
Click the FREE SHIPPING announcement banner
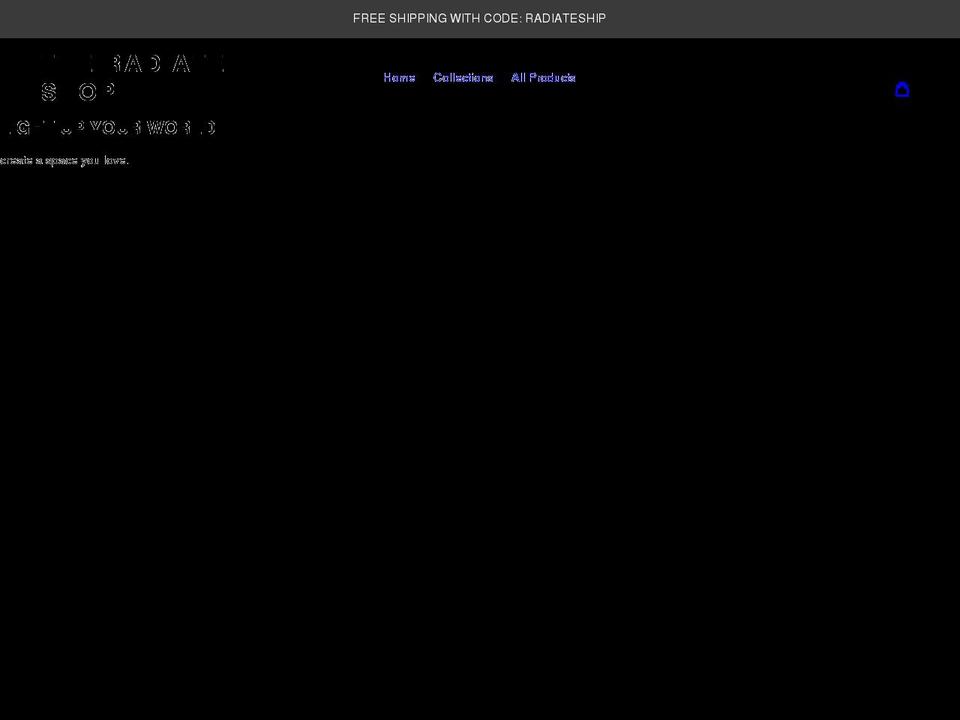[x=479, y=18]
